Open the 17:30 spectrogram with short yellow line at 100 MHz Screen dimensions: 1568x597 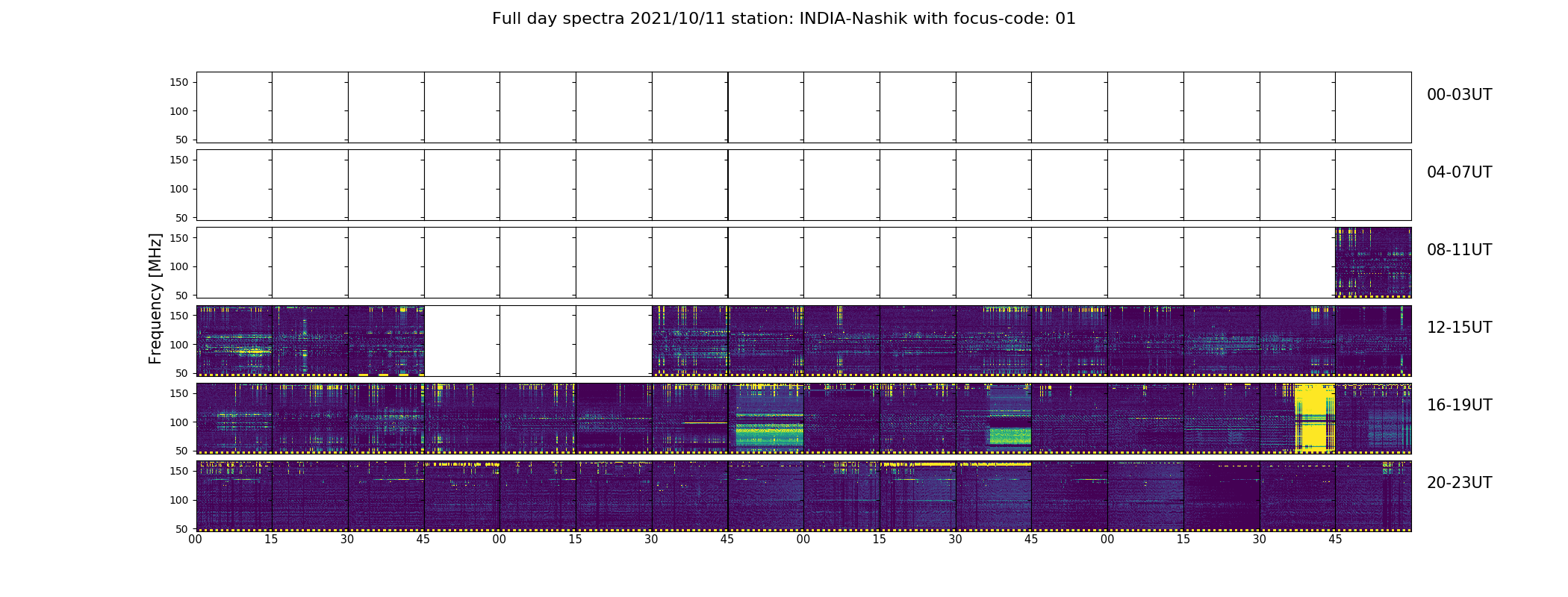point(690,418)
